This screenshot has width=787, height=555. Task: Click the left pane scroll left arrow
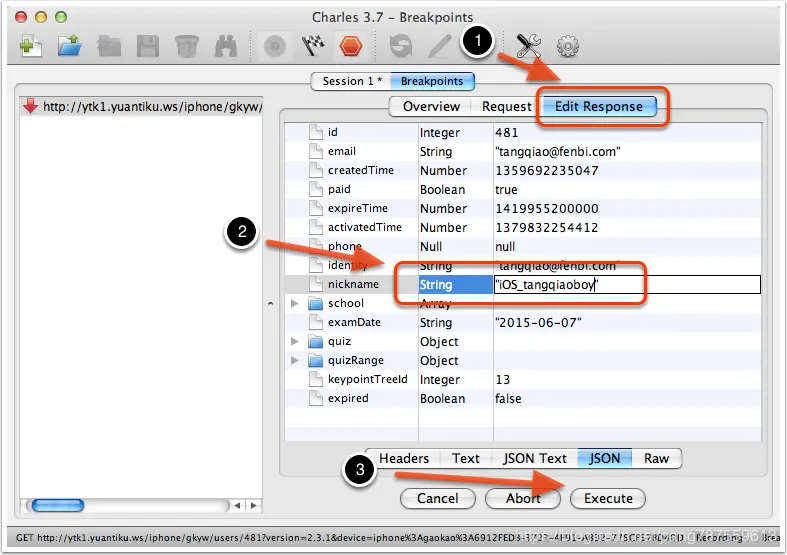pyautogui.click(x=237, y=505)
